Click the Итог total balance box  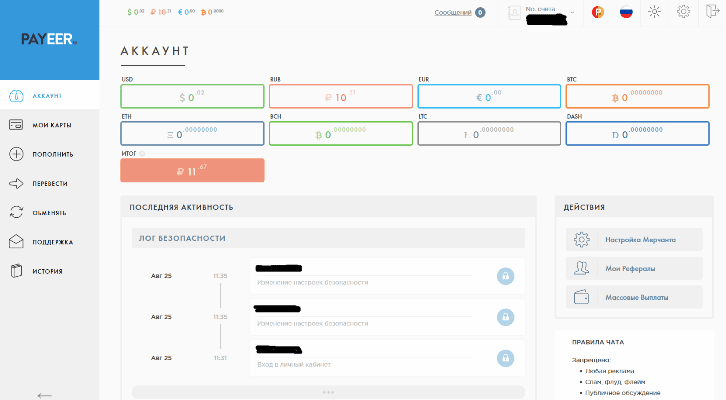pyautogui.click(x=192, y=170)
